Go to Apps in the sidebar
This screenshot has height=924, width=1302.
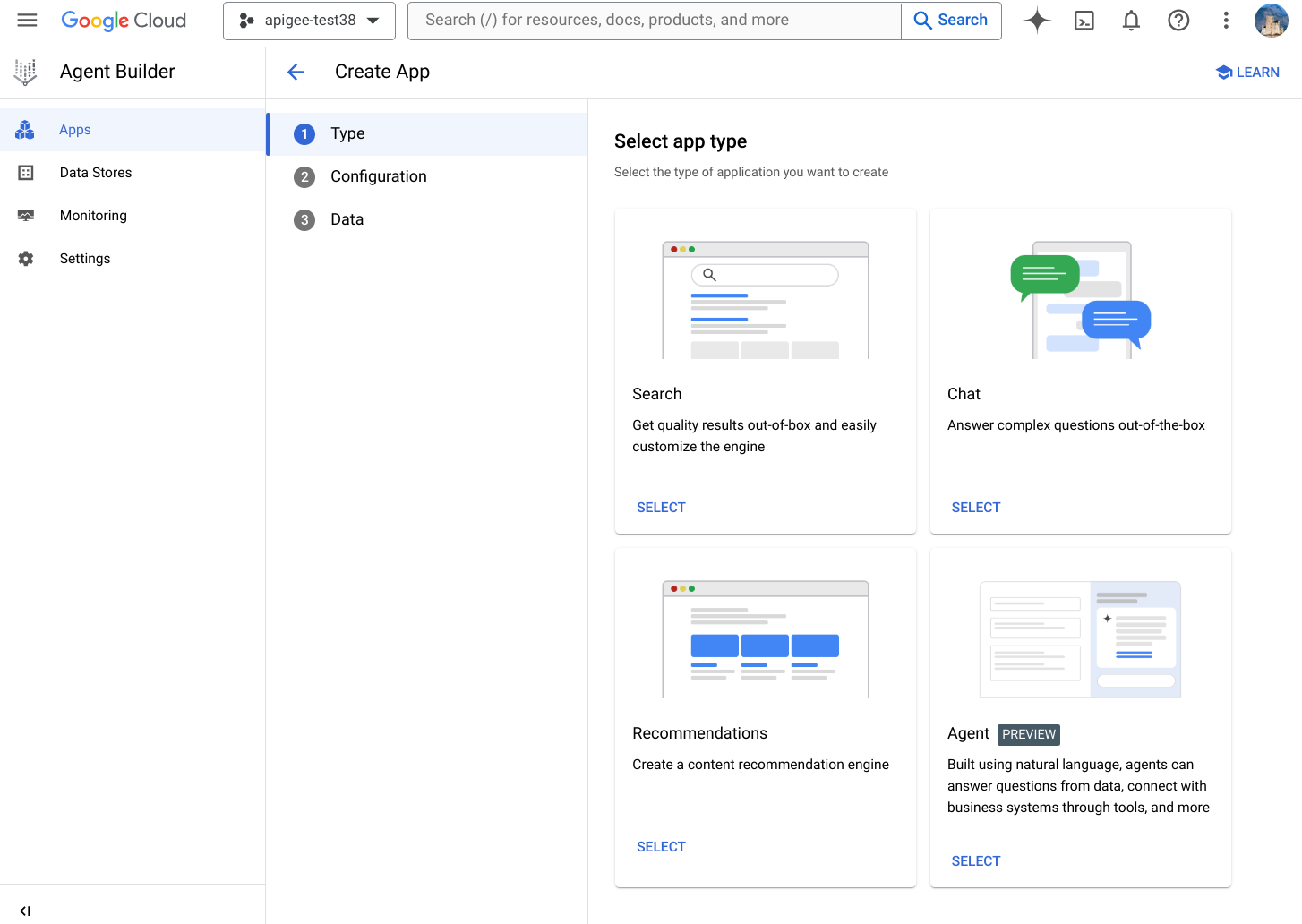133,130
